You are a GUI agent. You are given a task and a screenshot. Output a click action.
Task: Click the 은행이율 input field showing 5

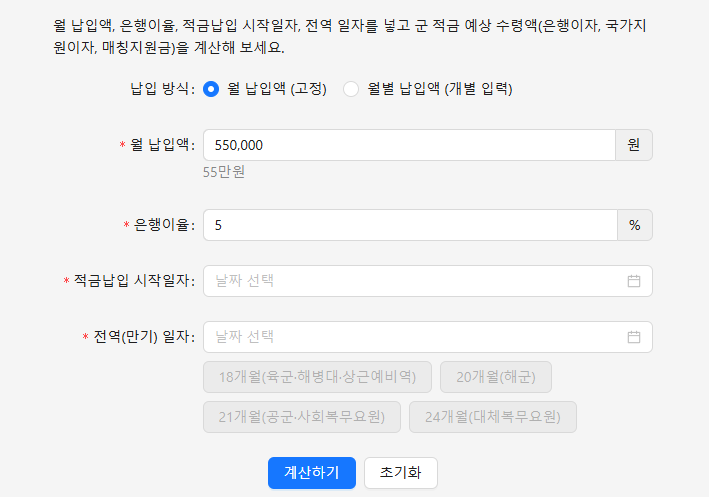tap(410, 225)
